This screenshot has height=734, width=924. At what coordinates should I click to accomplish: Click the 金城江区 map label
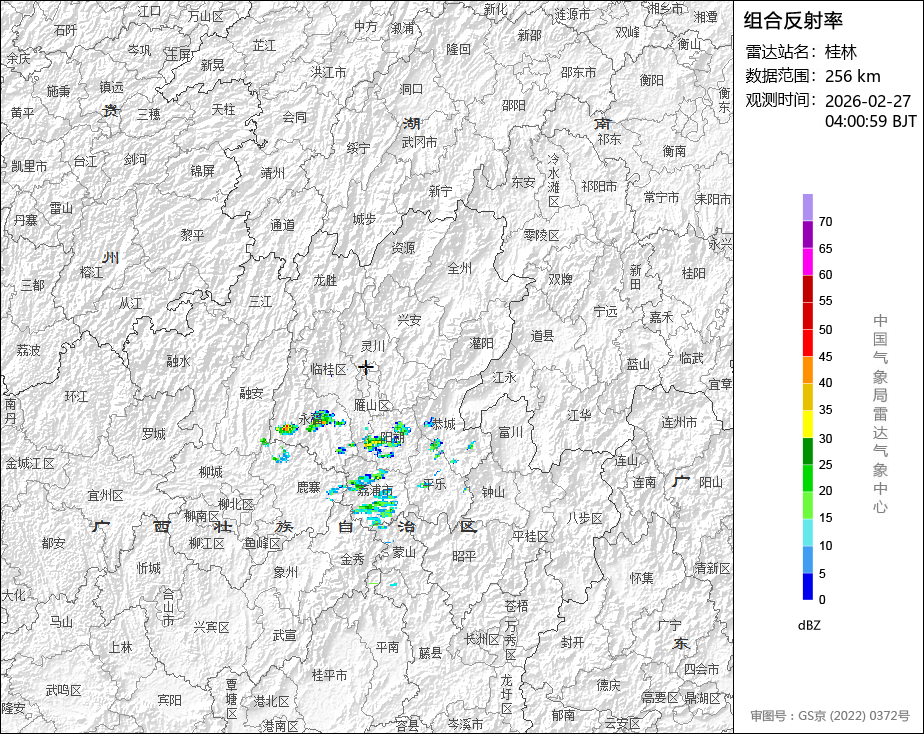pyautogui.click(x=29, y=464)
